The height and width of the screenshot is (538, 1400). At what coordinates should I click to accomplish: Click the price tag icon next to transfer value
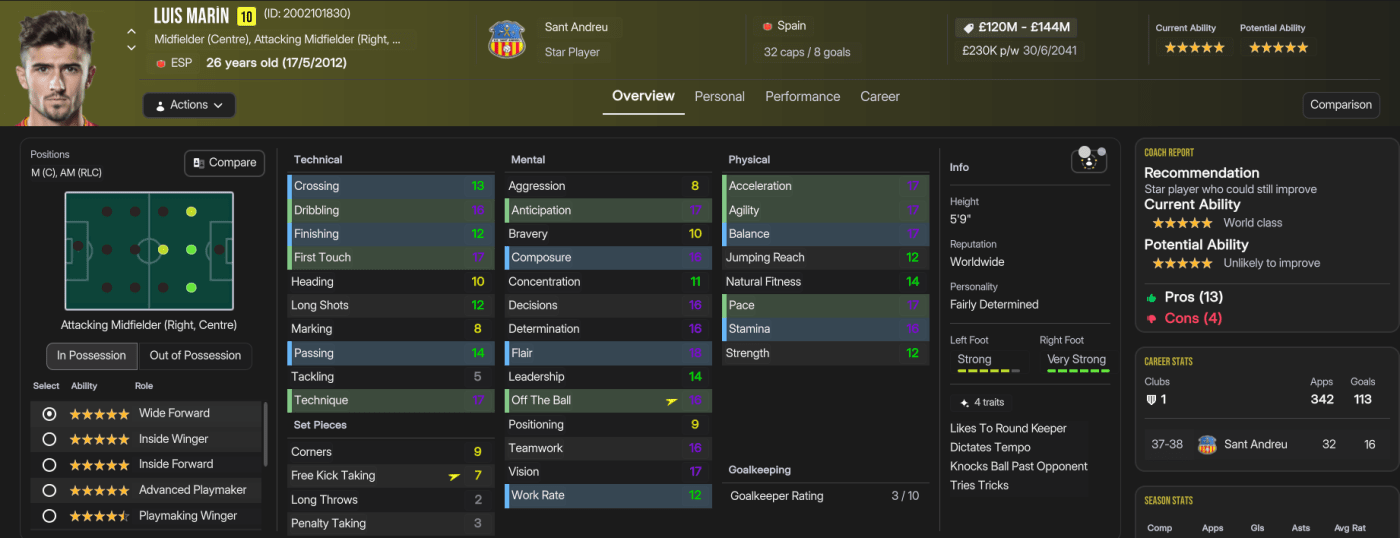(x=967, y=27)
